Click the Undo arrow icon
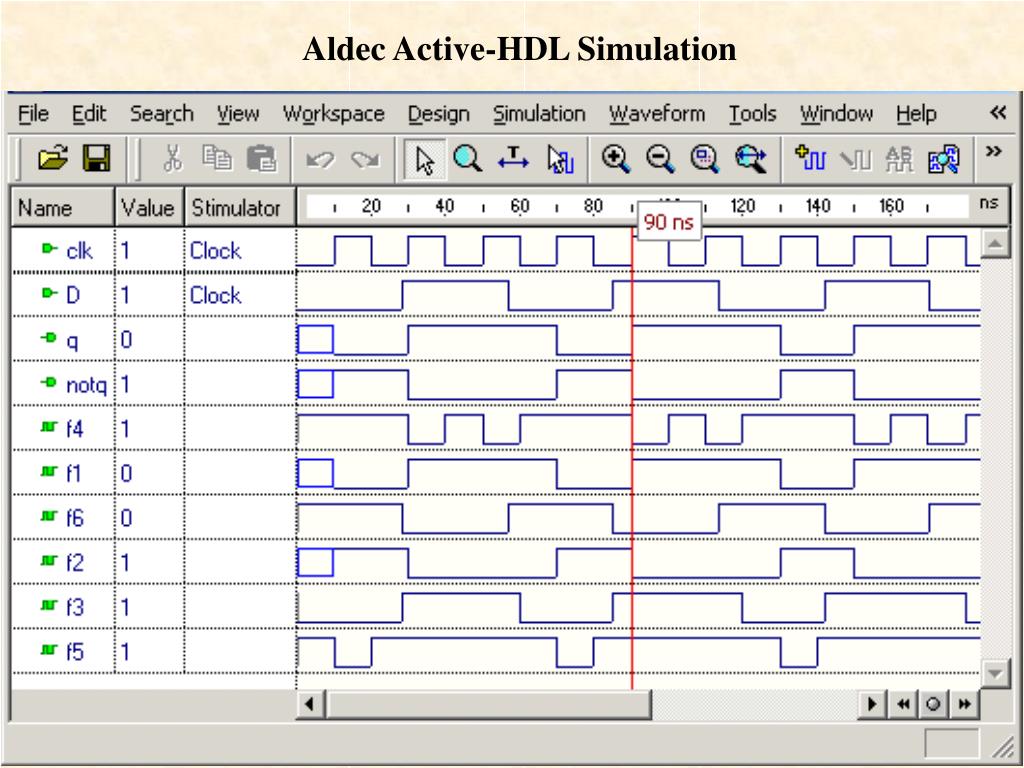The width and height of the screenshot is (1024, 768). [x=320, y=159]
